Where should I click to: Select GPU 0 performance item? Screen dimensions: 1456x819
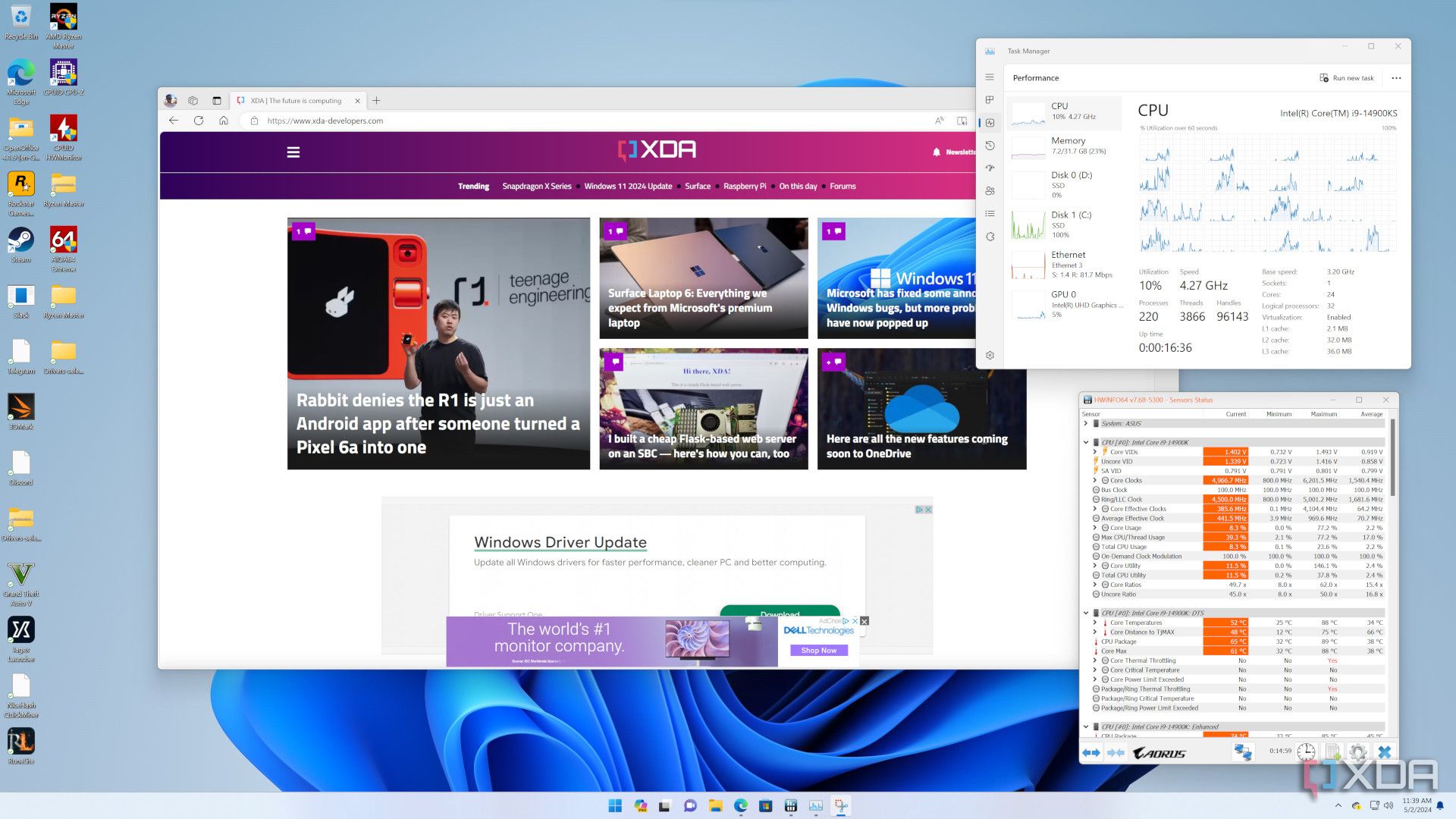coord(1065,304)
